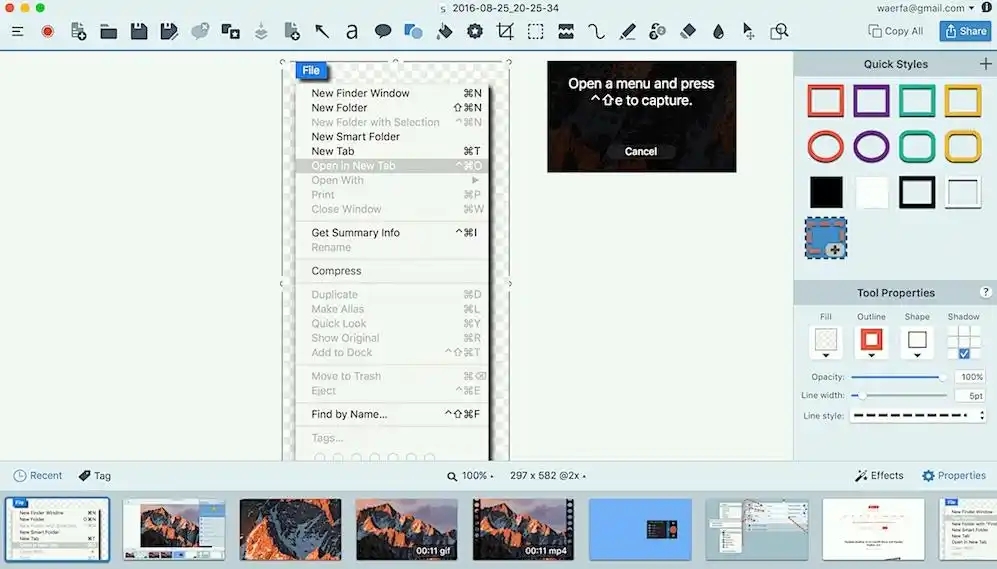Switch to the Recent tray tab
This screenshot has height=569, width=997.
click(x=38, y=476)
